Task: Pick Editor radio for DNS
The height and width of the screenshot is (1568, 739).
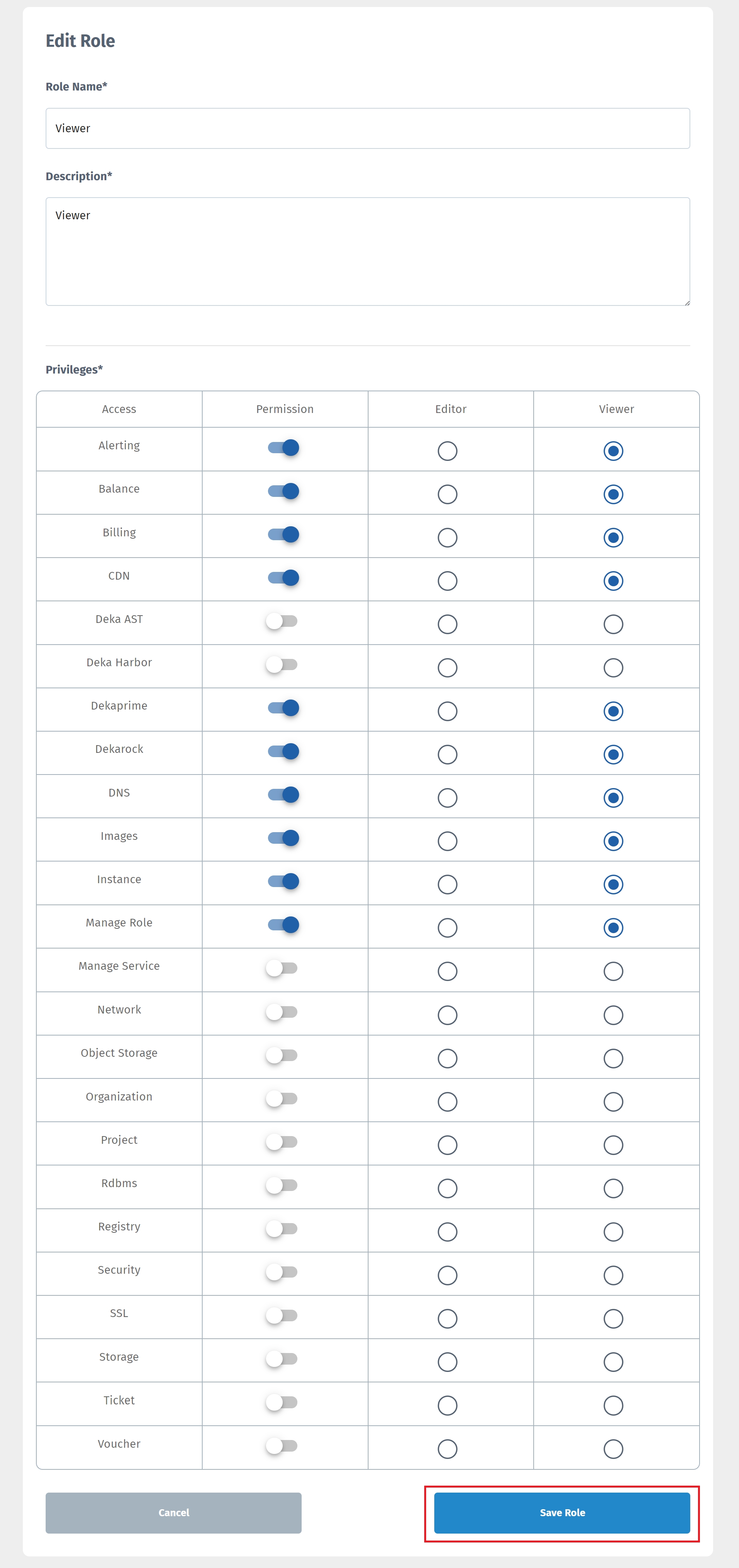Action: point(447,798)
